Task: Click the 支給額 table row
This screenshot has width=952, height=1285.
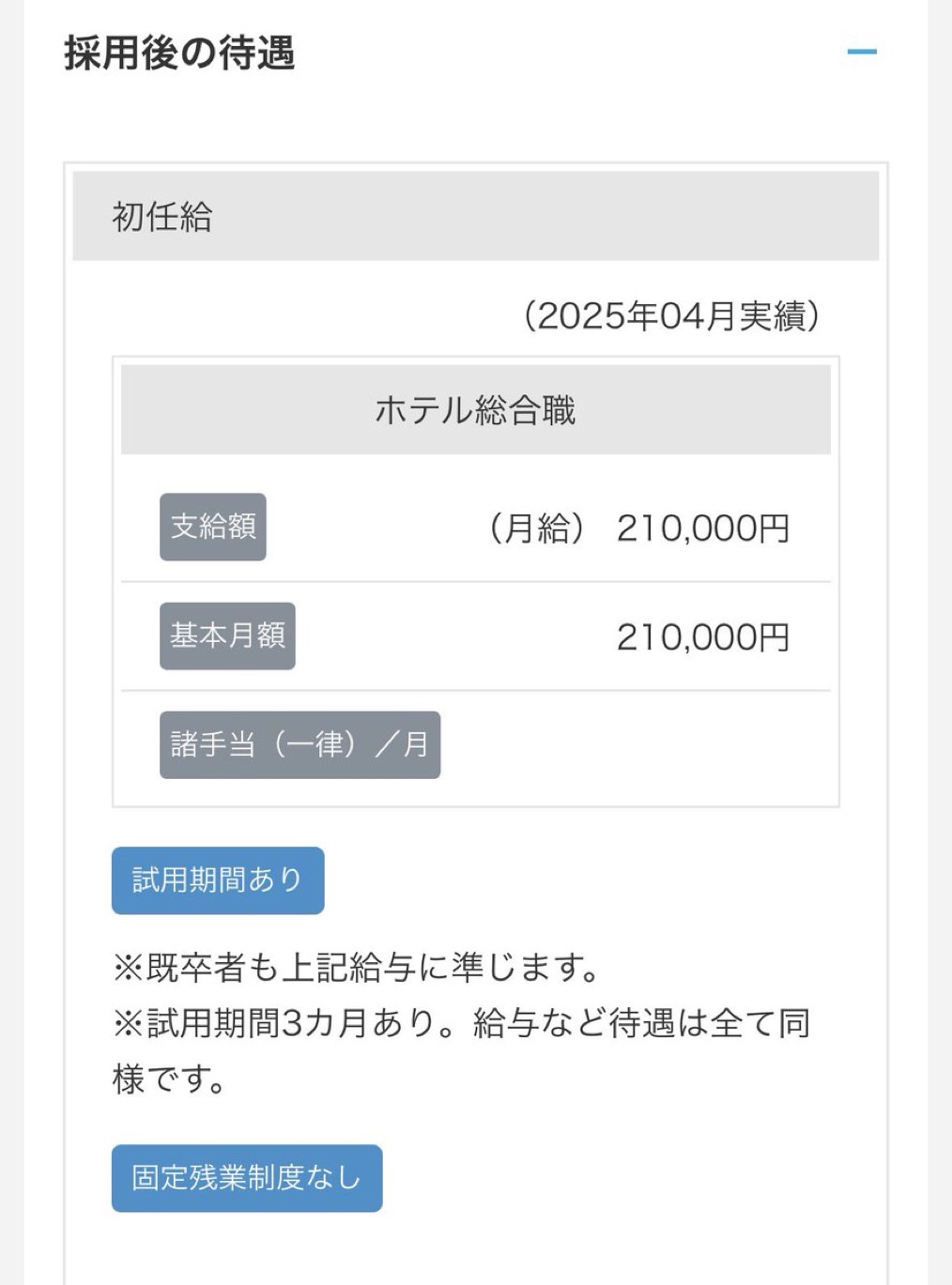Action: coord(476,527)
